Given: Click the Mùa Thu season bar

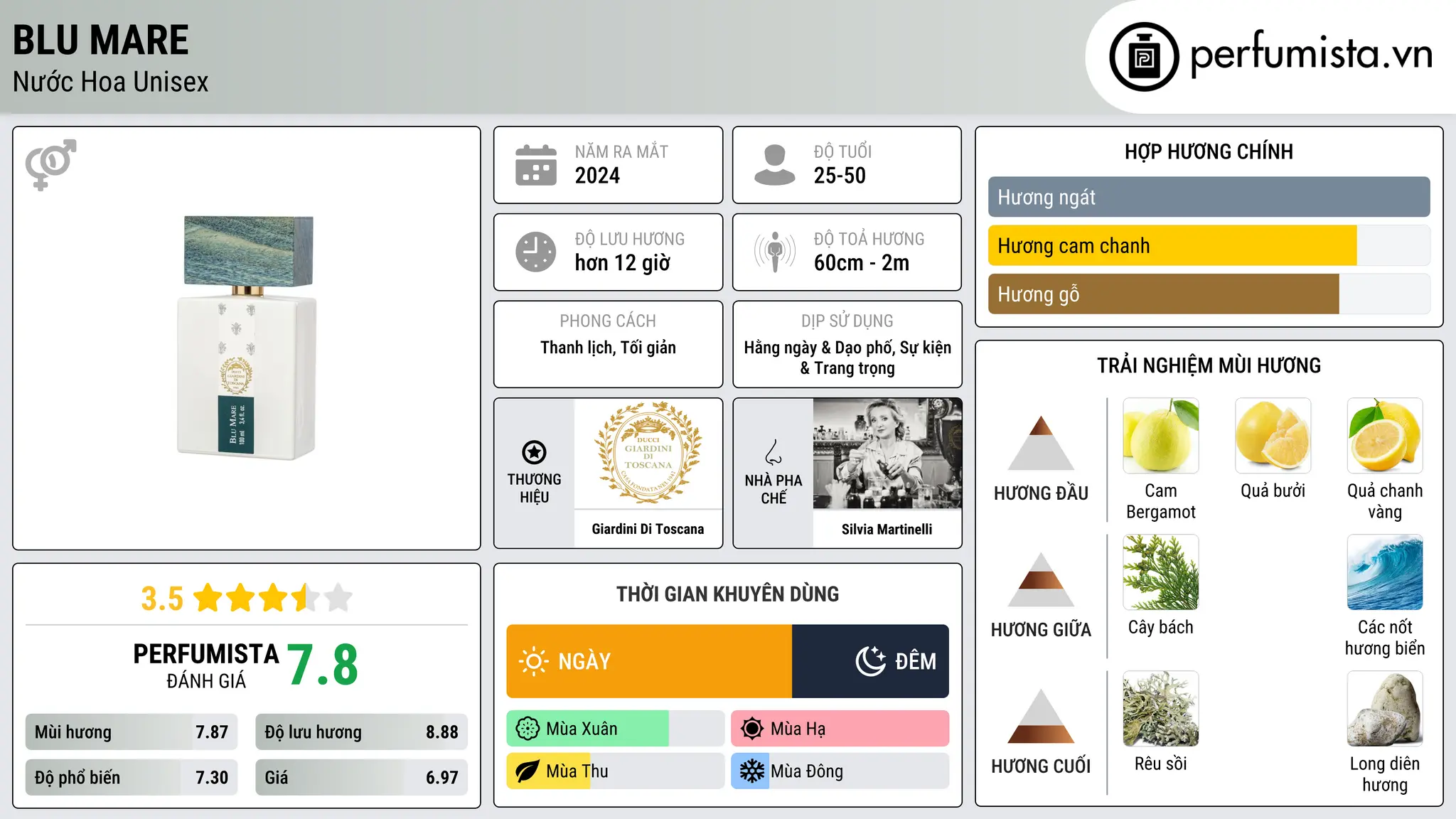Looking at the screenshot, I should click(616, 771).
